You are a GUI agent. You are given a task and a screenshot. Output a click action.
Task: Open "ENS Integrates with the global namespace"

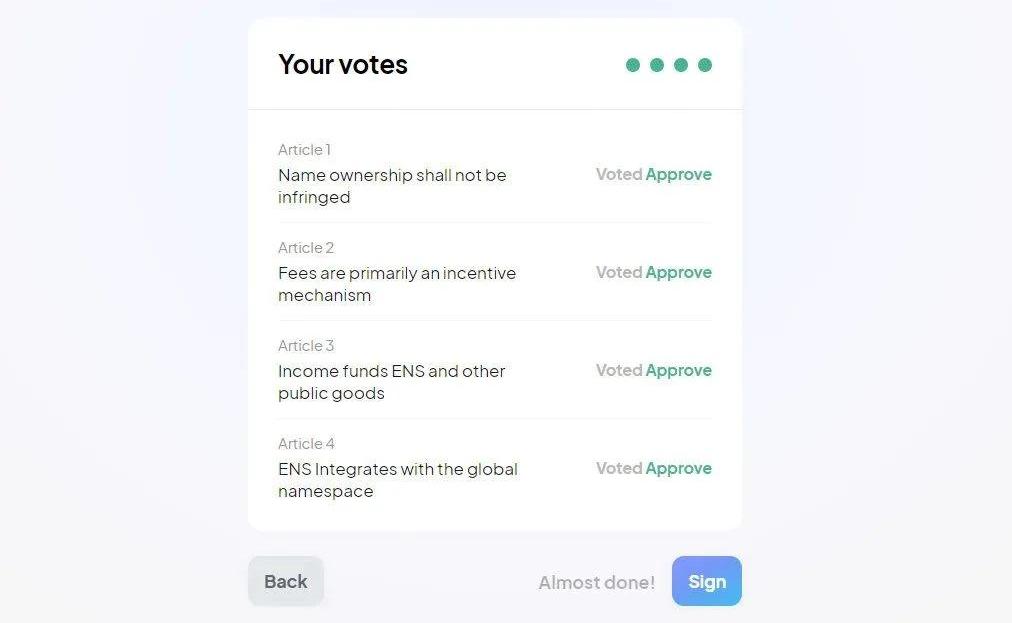coord(397,480)
